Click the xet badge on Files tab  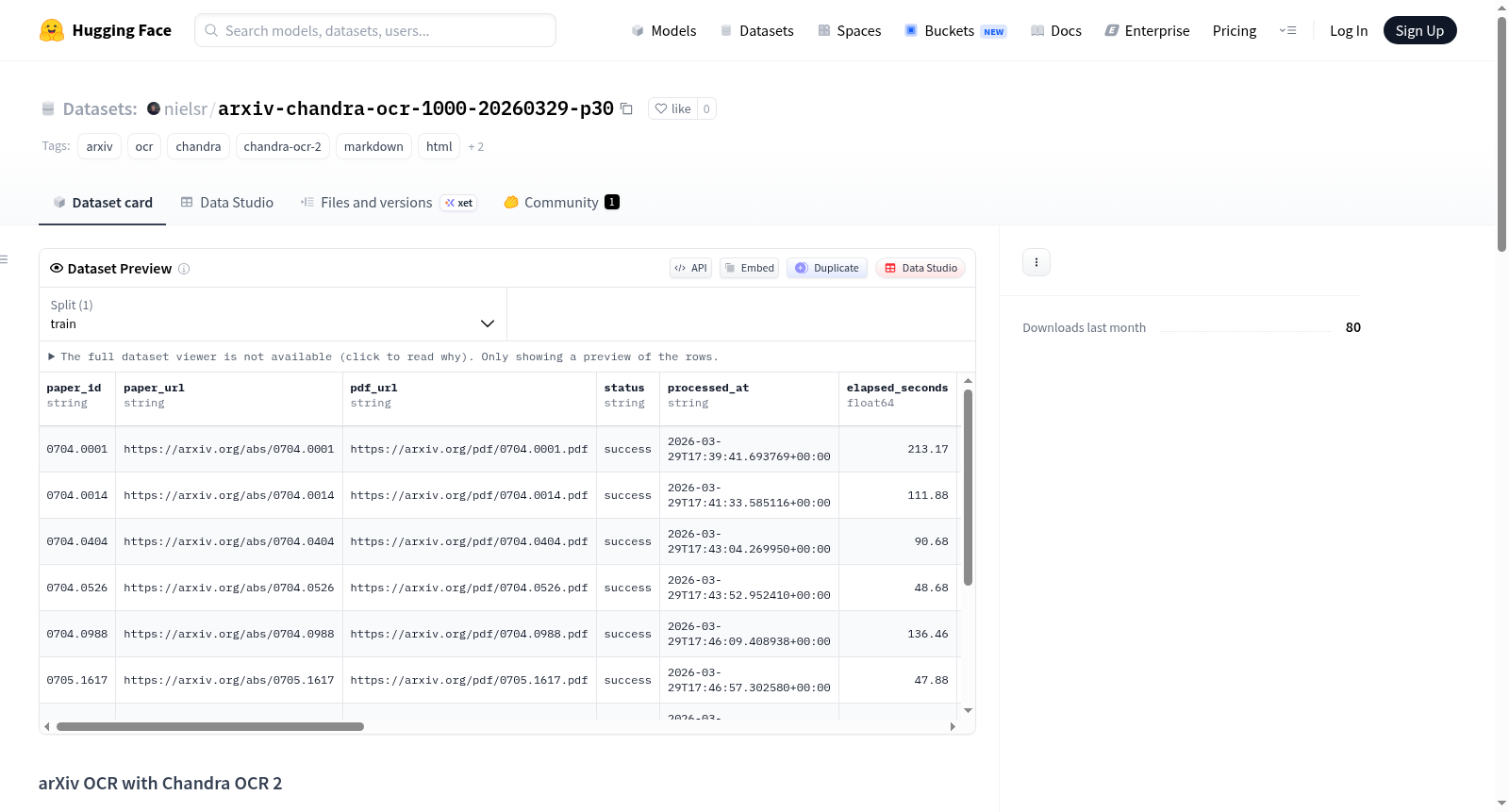pos(459,203)
